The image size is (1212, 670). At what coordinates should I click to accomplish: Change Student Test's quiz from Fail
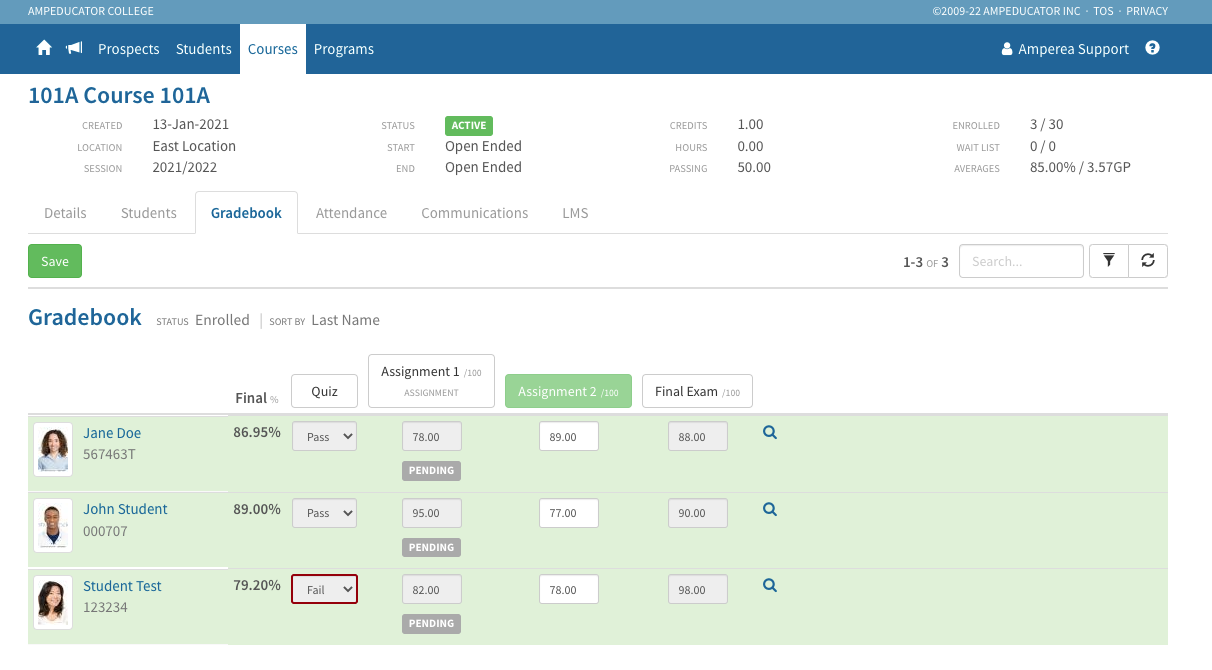[x=324, y=589]
